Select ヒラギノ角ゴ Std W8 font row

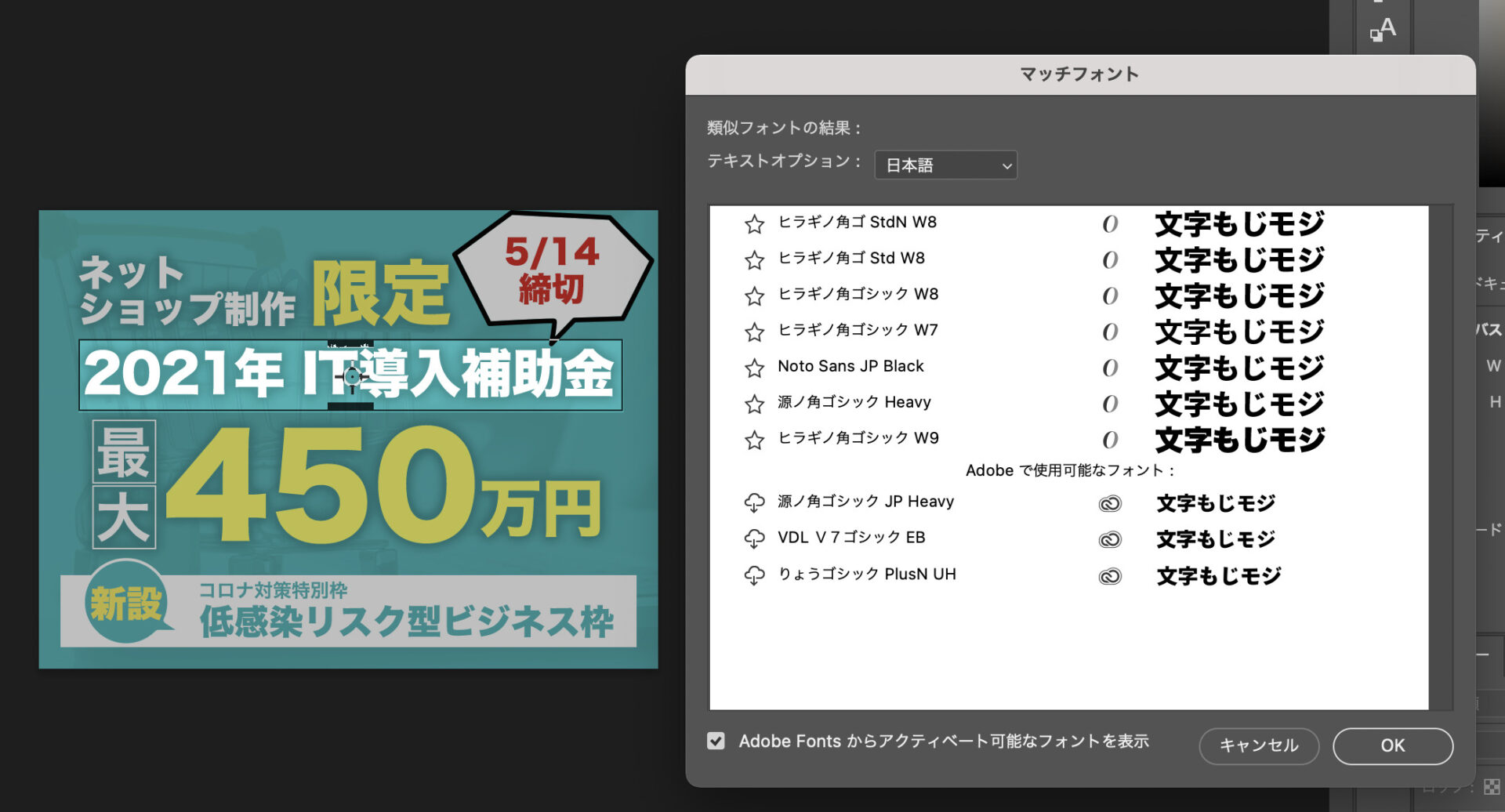click(x=1069, y=259)
